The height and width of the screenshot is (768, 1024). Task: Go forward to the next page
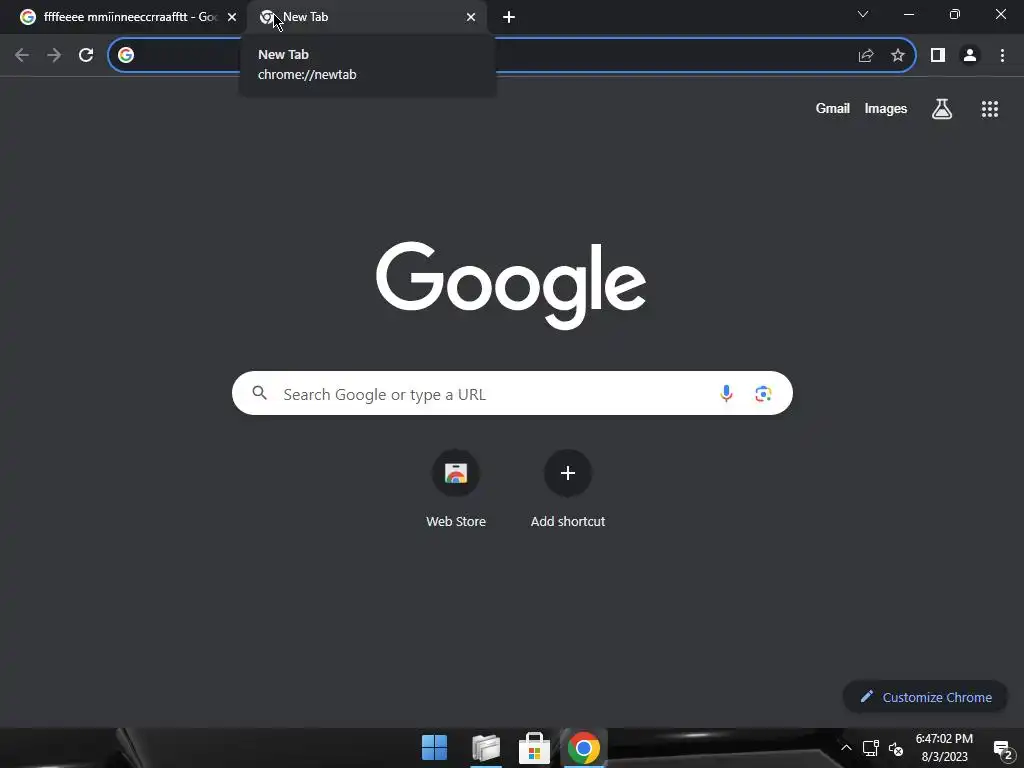coord(54,55)
